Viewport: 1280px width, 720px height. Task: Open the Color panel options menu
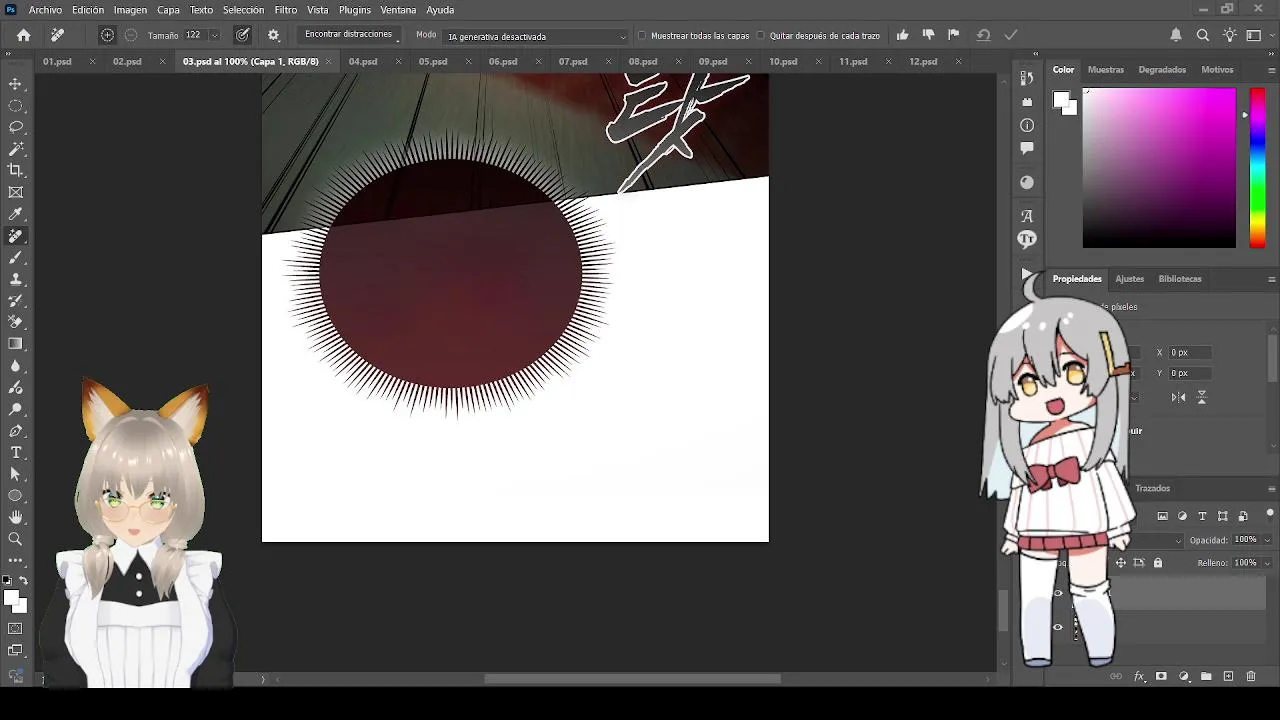point(1271,70)
